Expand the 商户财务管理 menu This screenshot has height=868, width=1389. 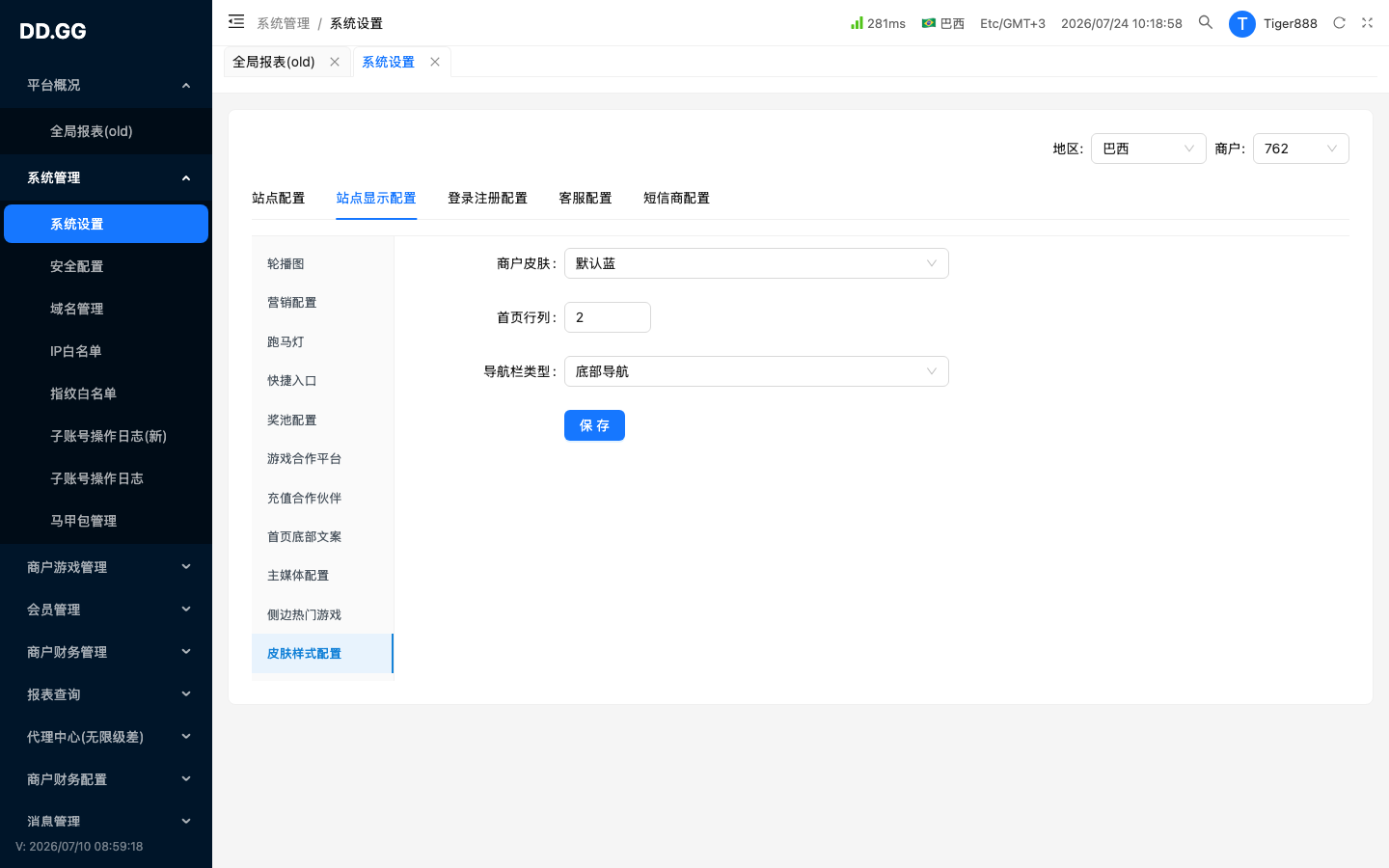106,652
